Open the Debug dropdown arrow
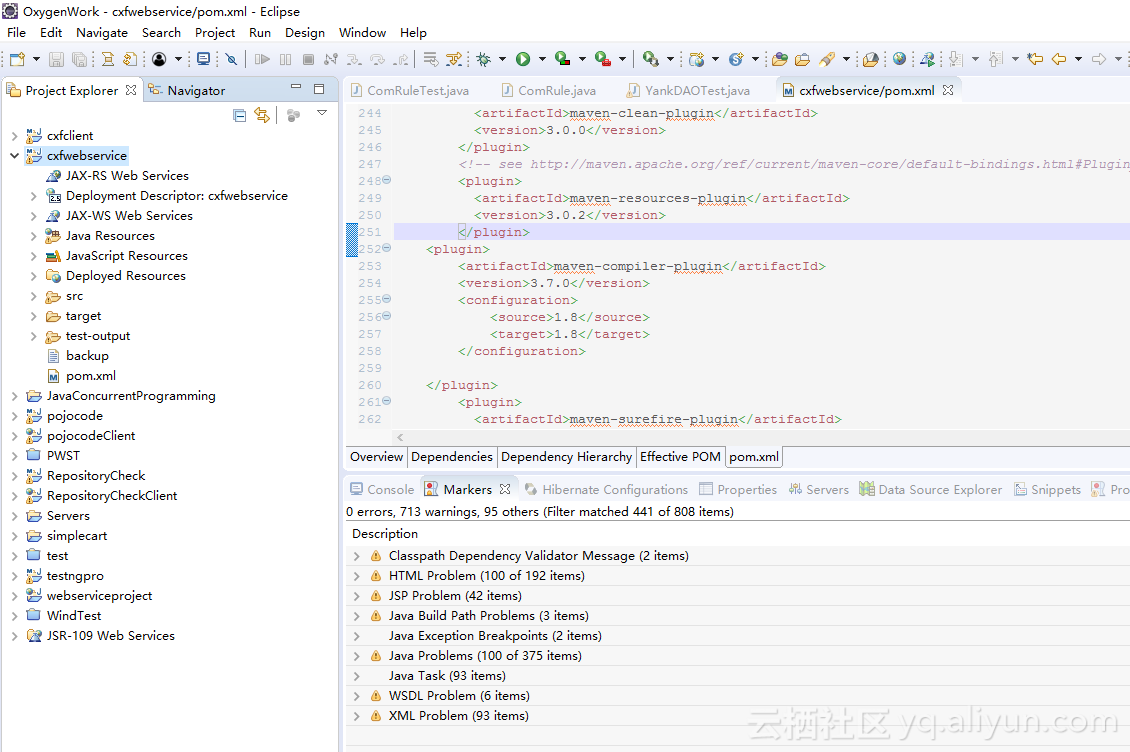The width and height of the screenshot is (1130, 752). (502, 59)
